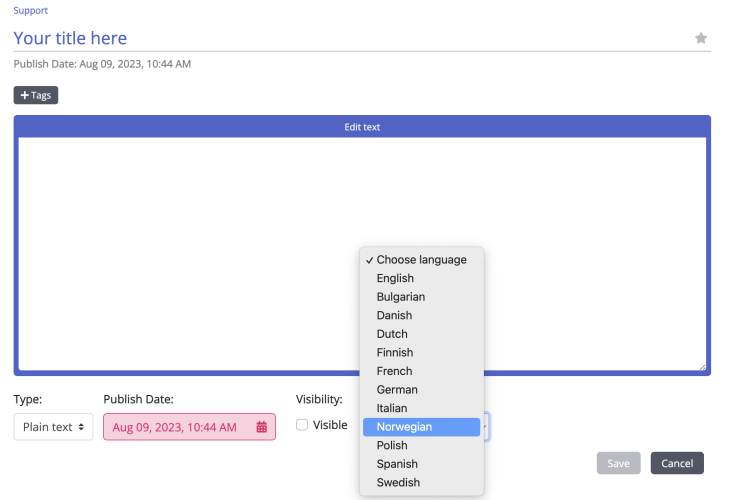Select Norwegian from language list
The height and width of the screenshot is (500, 729).
point(404,427)
